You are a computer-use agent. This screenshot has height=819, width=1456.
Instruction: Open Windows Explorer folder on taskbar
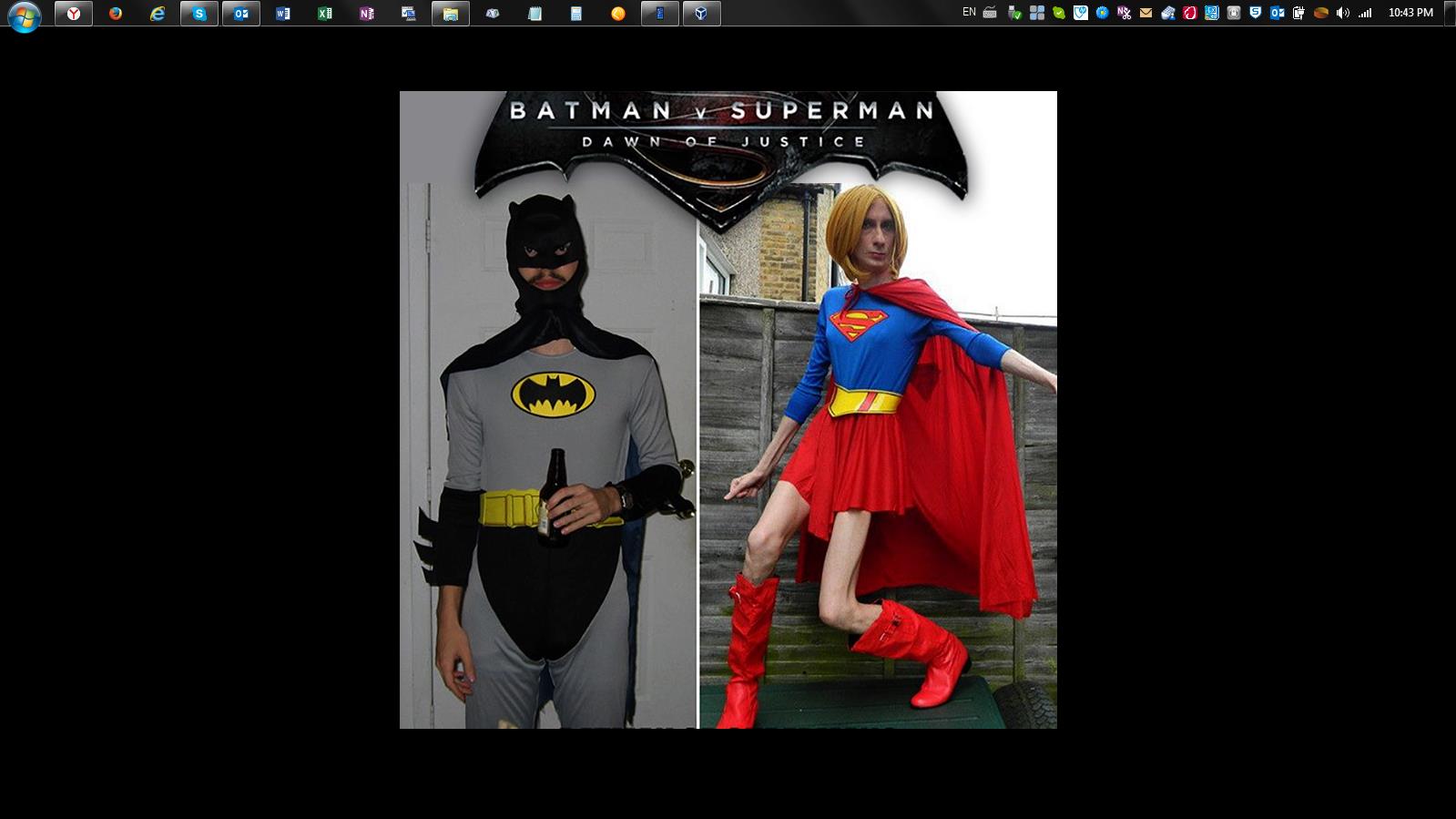click(x=451, y=14)
